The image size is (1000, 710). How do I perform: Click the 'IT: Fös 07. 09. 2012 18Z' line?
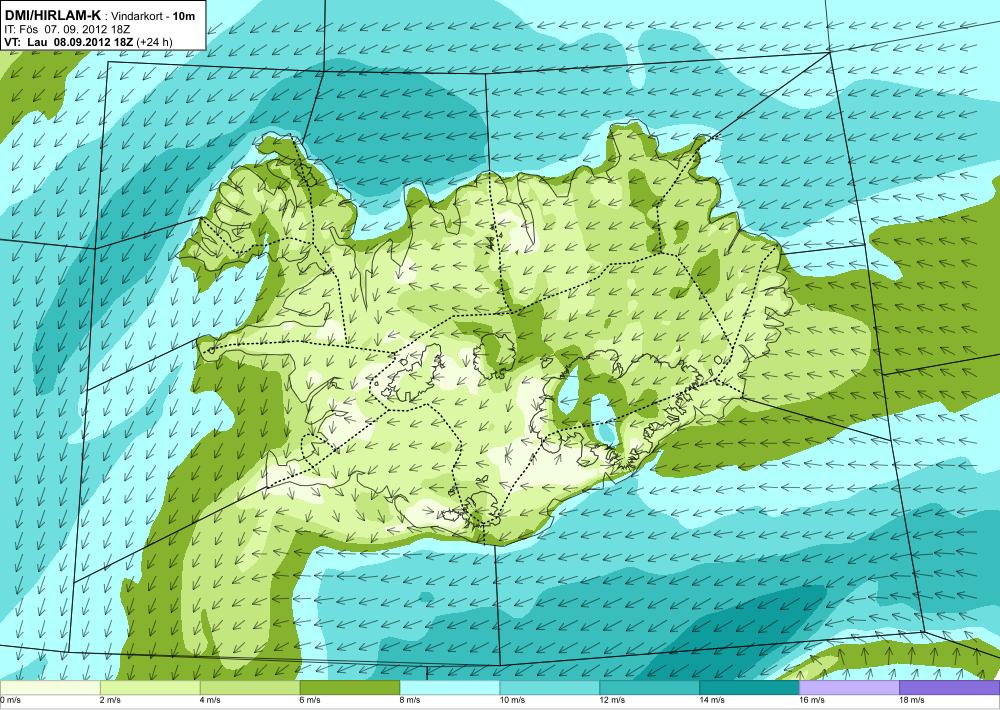click(x=67, y=29)
